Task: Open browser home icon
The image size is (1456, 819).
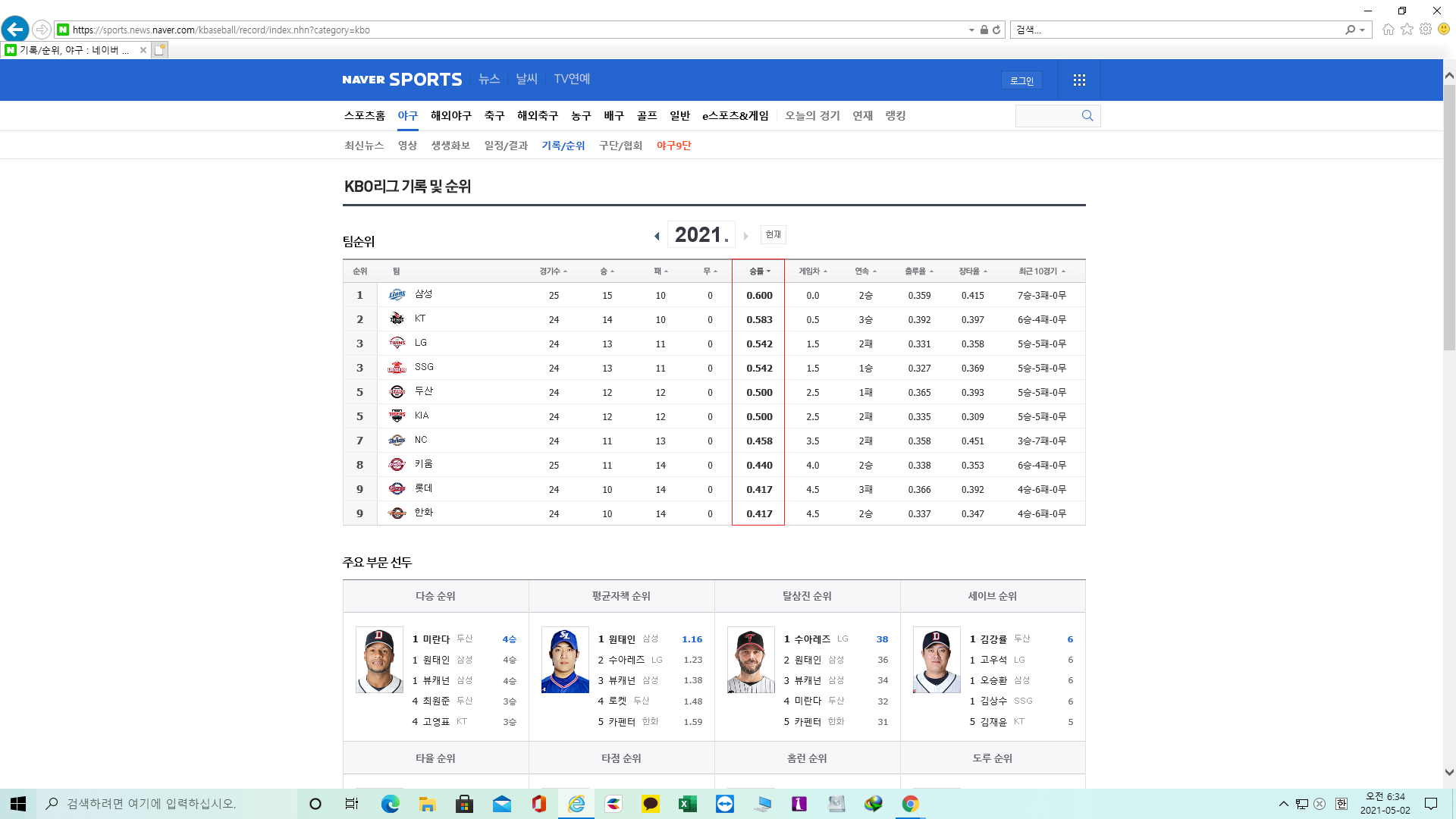Action: (x=1389, y=30)
